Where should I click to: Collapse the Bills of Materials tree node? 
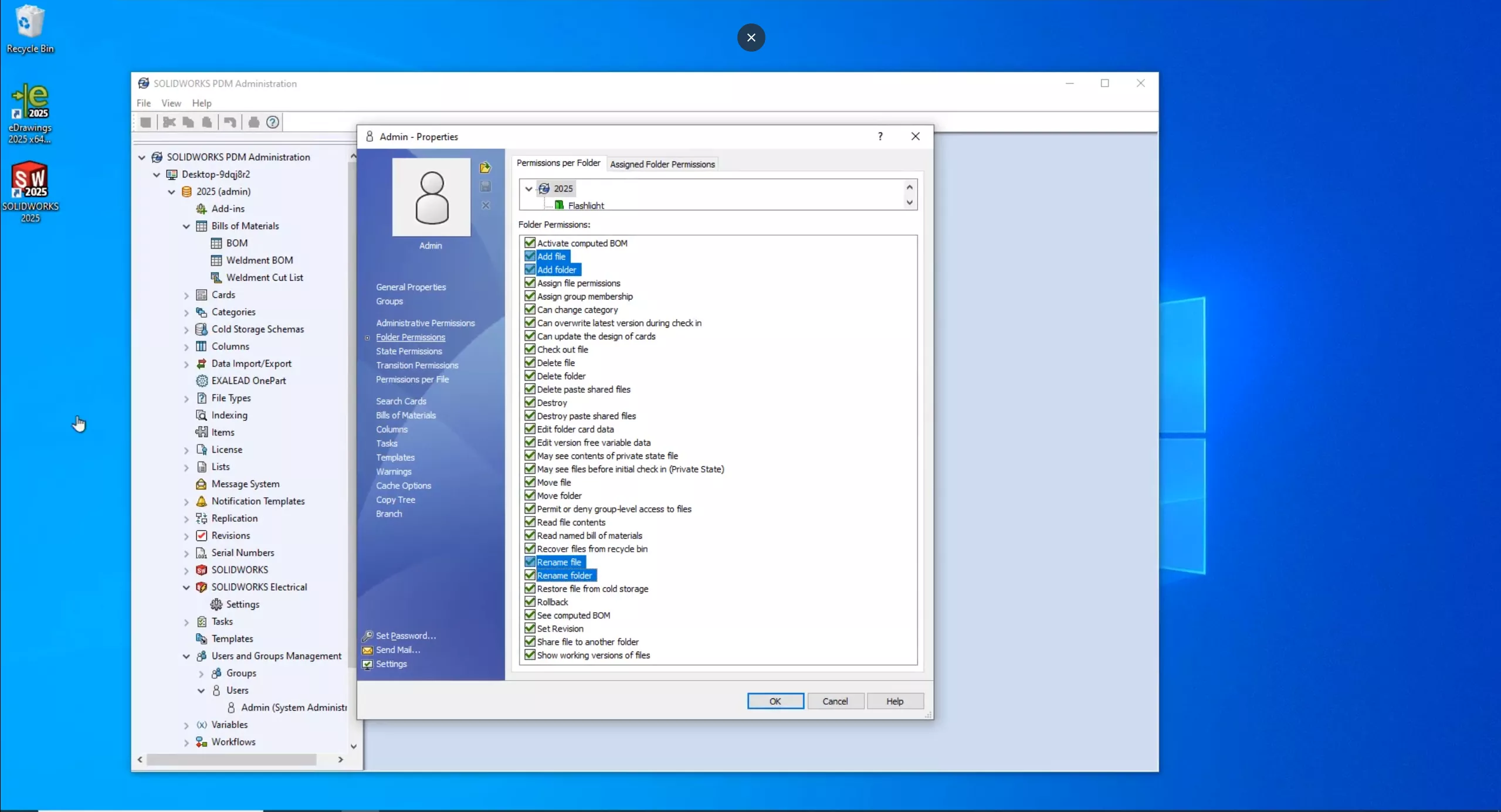point(186,226)
